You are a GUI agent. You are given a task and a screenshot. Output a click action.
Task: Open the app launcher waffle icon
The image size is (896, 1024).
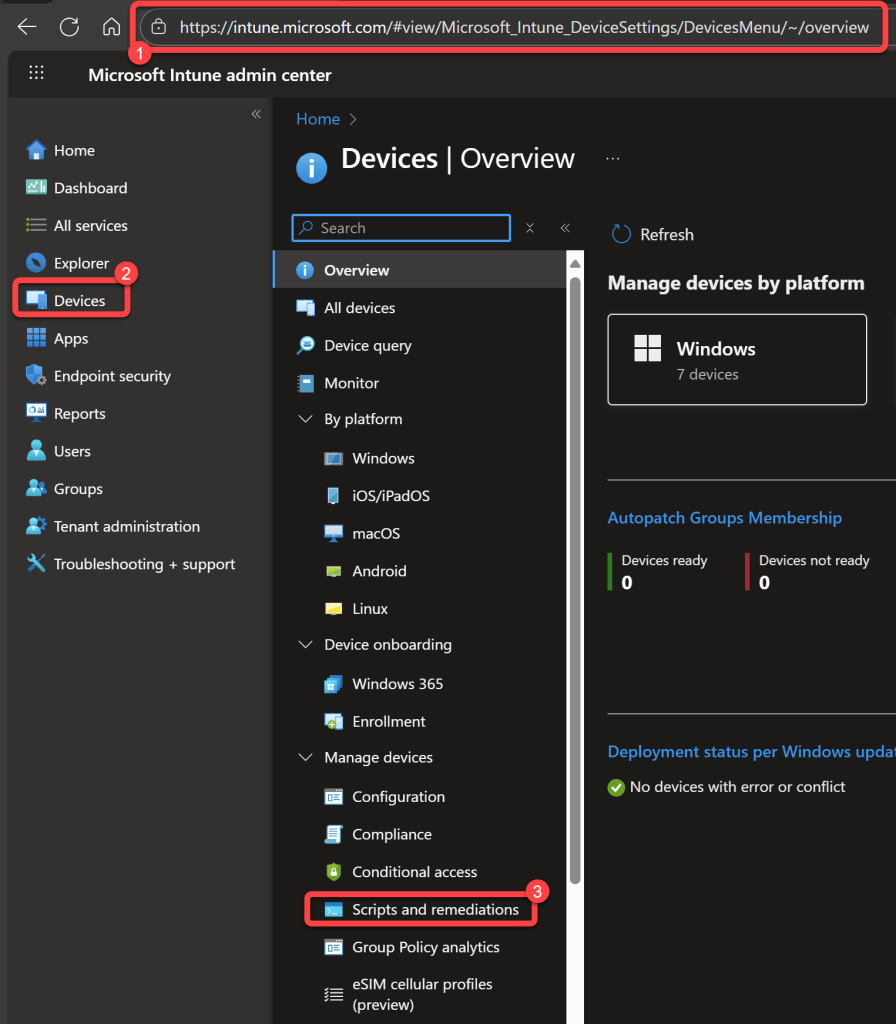tap(37, 73)
